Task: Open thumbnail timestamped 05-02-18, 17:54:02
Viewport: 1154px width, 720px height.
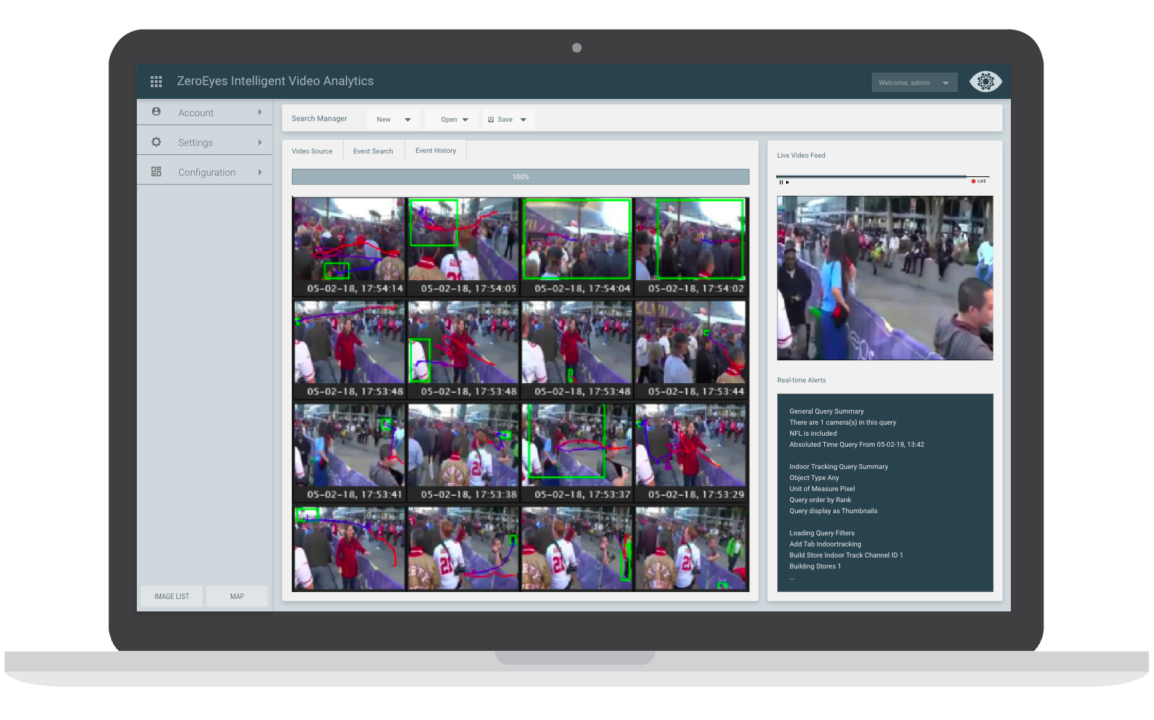Action: click(691, 247)
